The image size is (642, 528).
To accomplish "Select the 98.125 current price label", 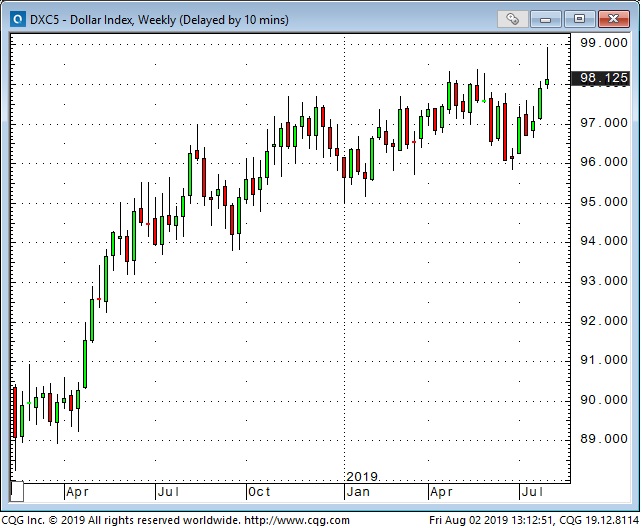I will point(600,78).
